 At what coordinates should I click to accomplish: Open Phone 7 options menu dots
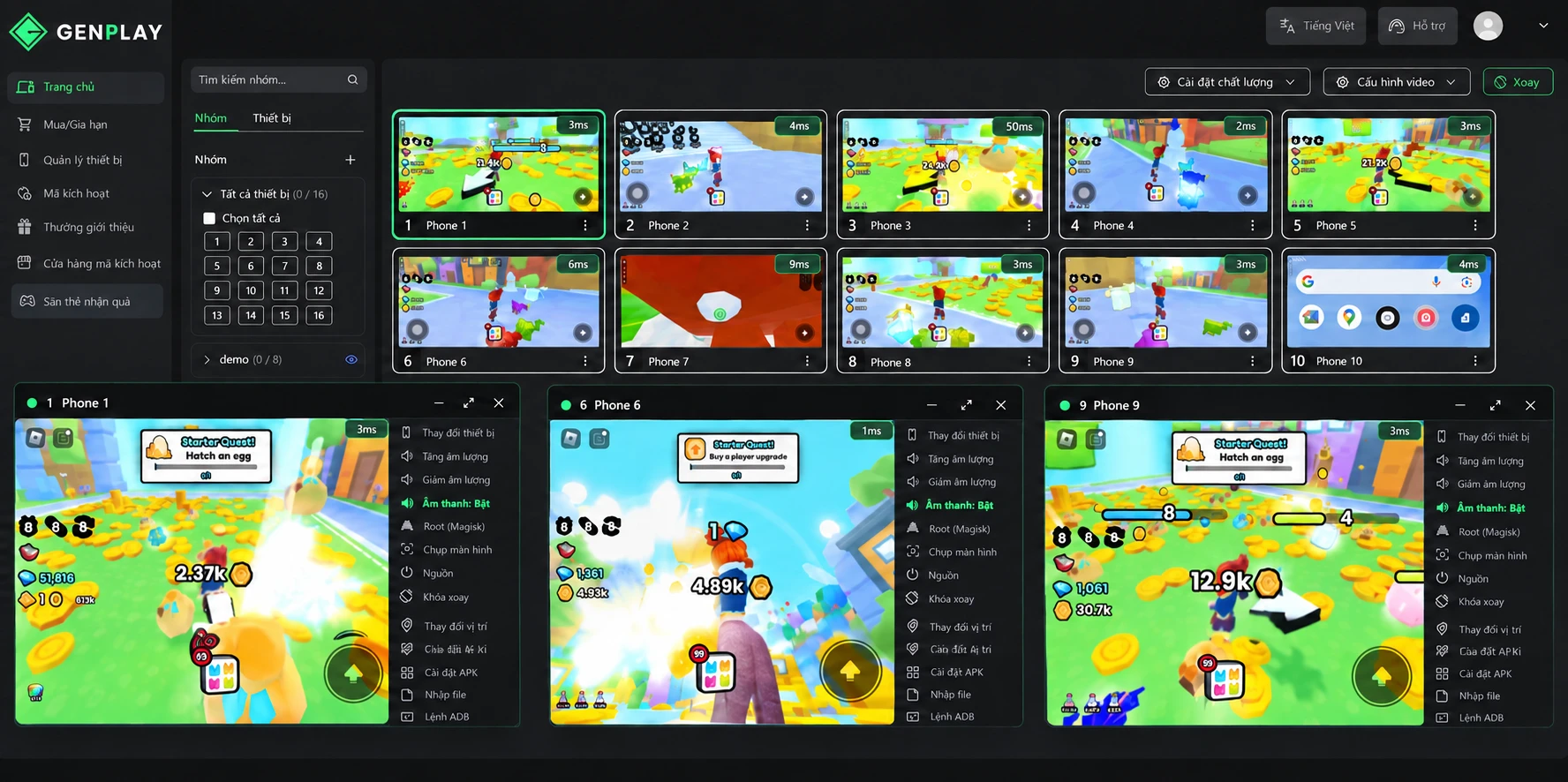(x=806, y=361)
